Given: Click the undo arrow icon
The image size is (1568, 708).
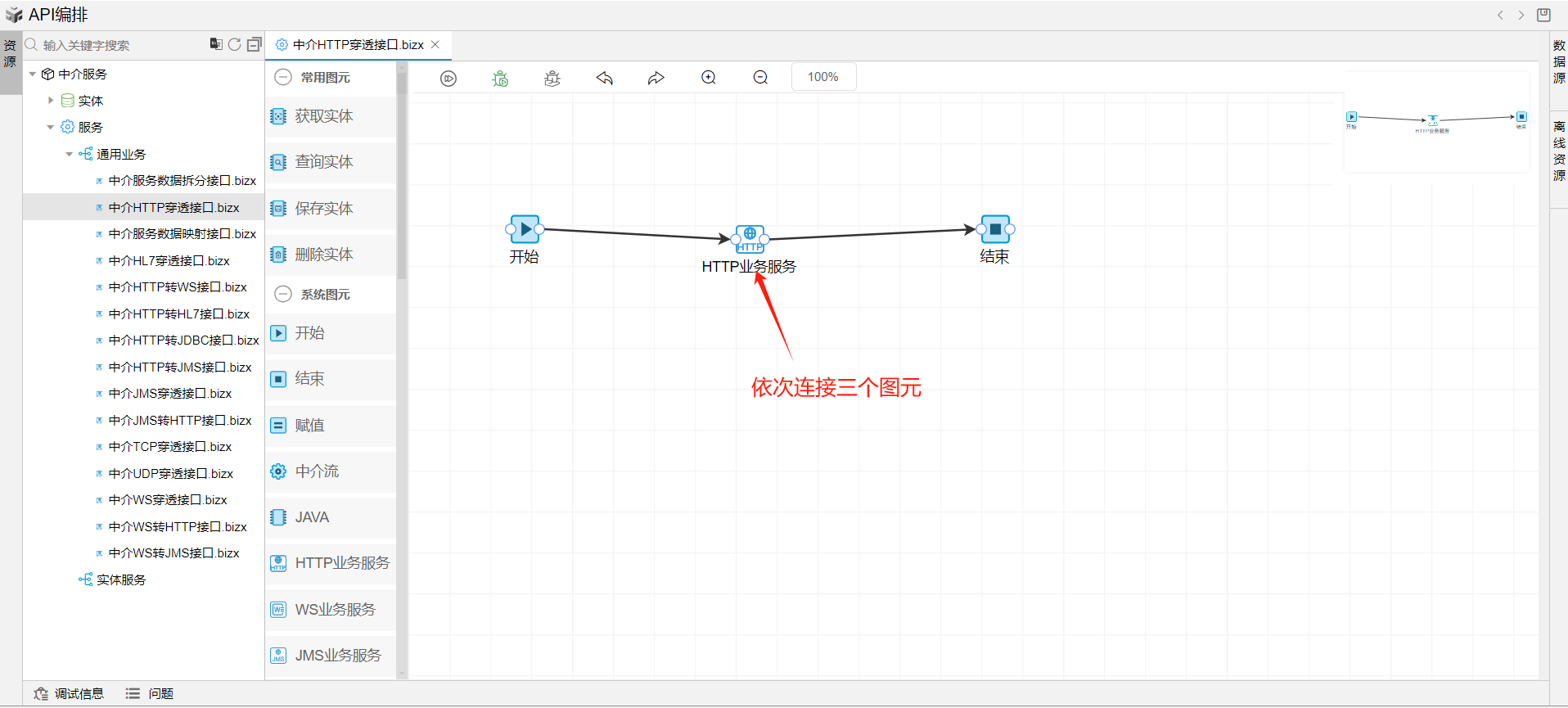Looking at the screenshot, I should 605,78.
